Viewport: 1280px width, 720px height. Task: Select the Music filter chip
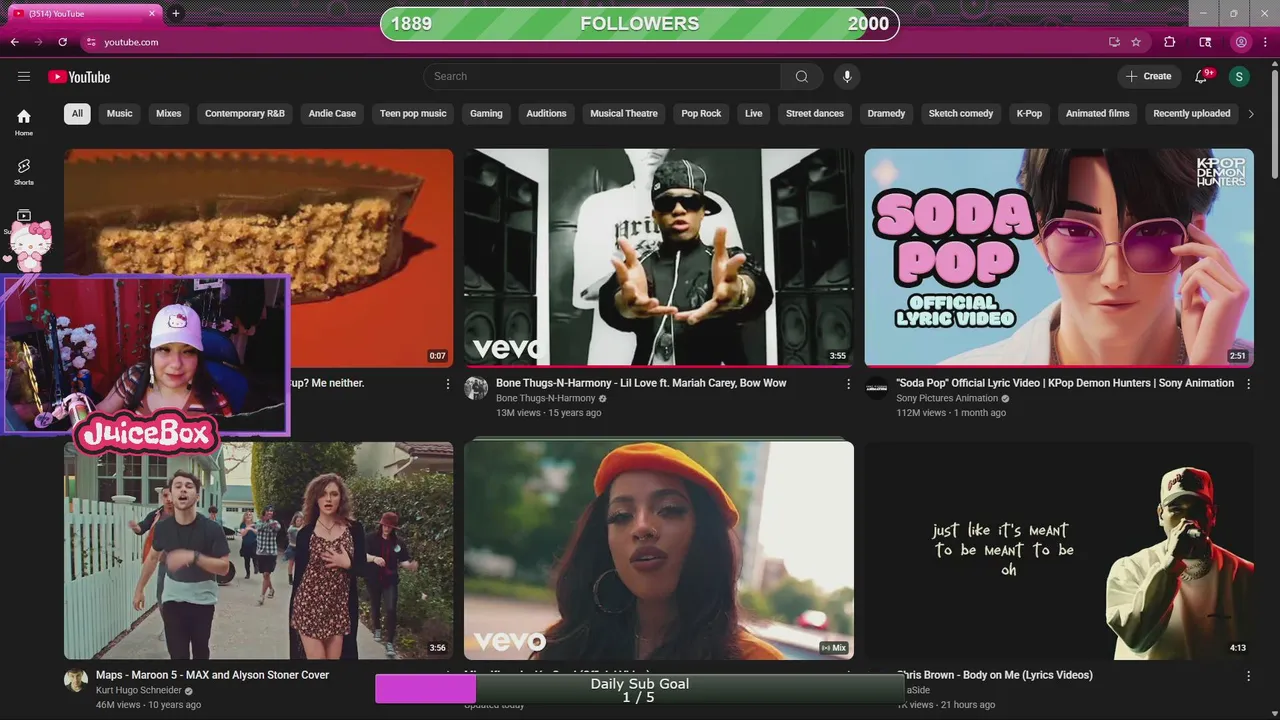click(120, 114)
